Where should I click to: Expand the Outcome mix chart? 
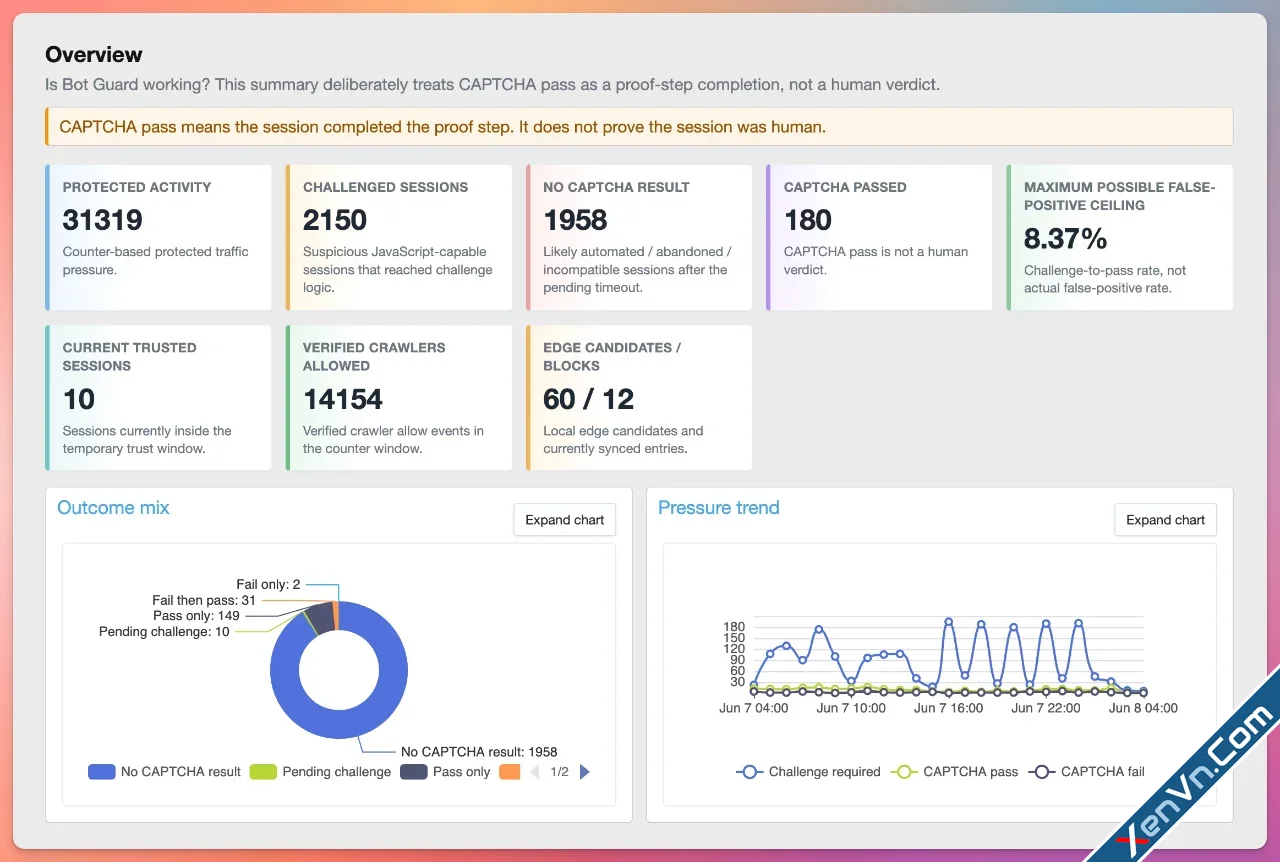point(565,520)
